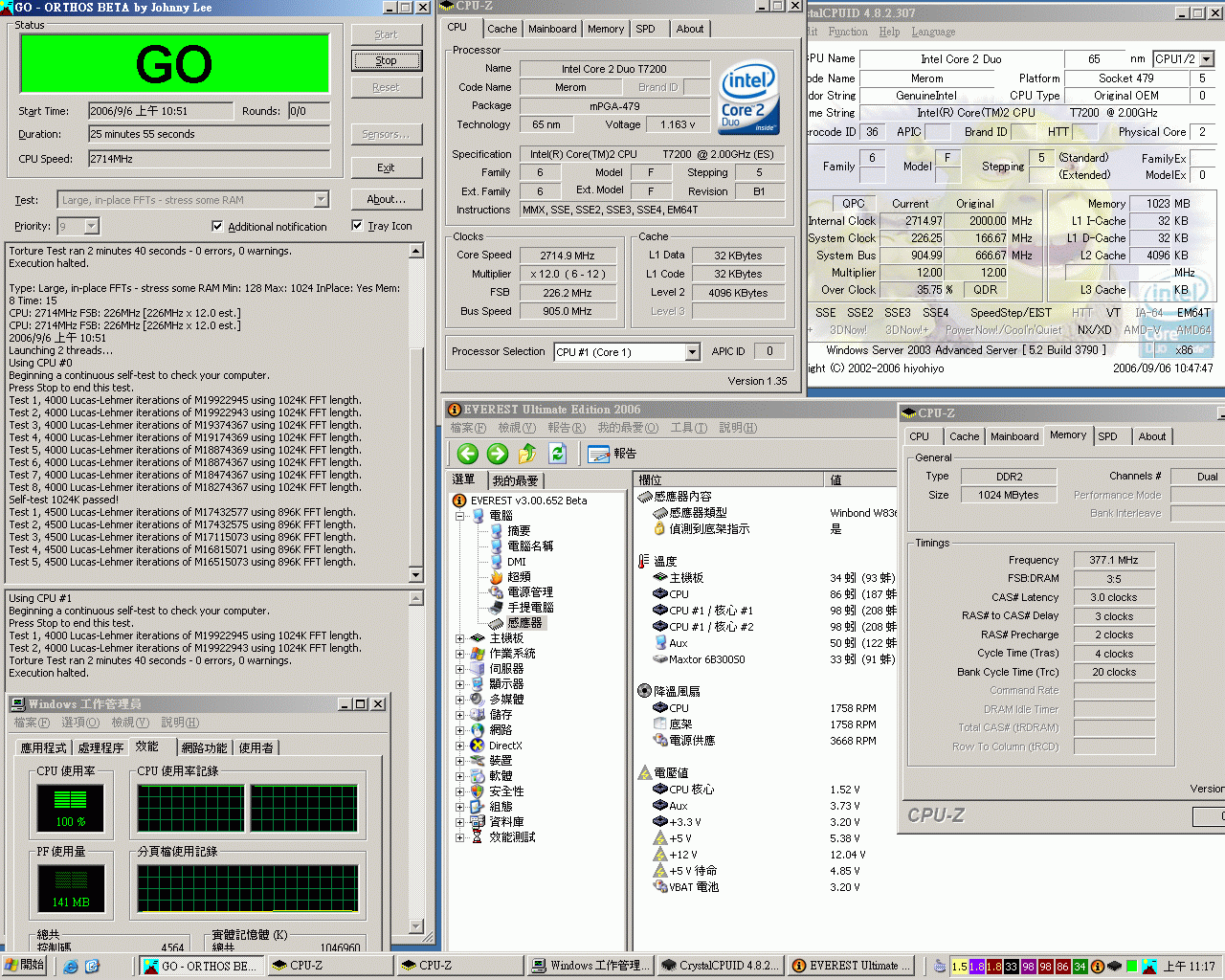Open DirectX category in EVEREST tree
The image size is (1225, 980).
[505, 746]
